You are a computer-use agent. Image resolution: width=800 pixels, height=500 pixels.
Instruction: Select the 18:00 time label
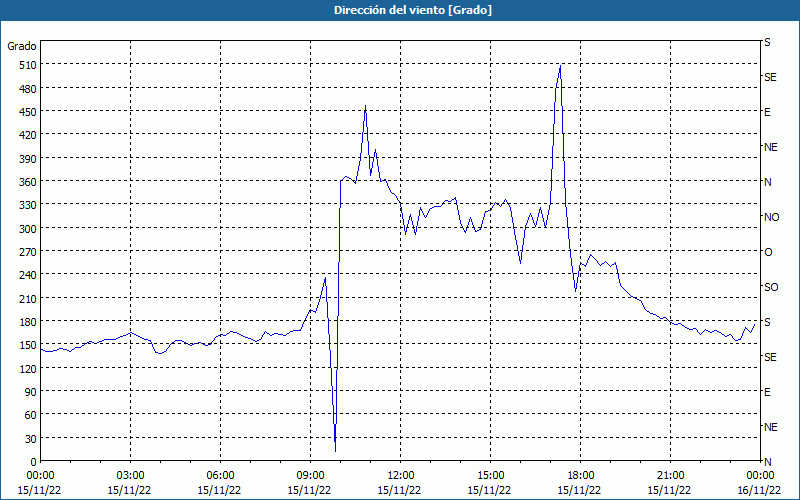coord(580,476)
